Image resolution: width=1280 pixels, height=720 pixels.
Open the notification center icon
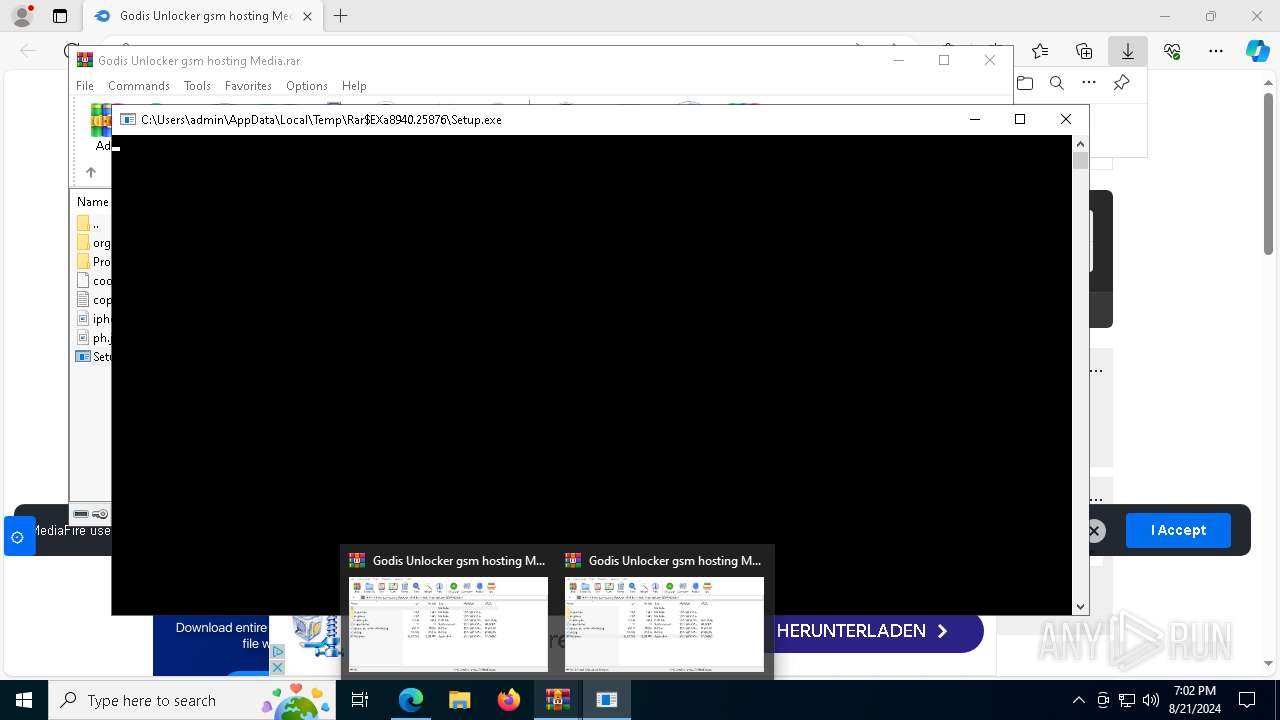1247,700
